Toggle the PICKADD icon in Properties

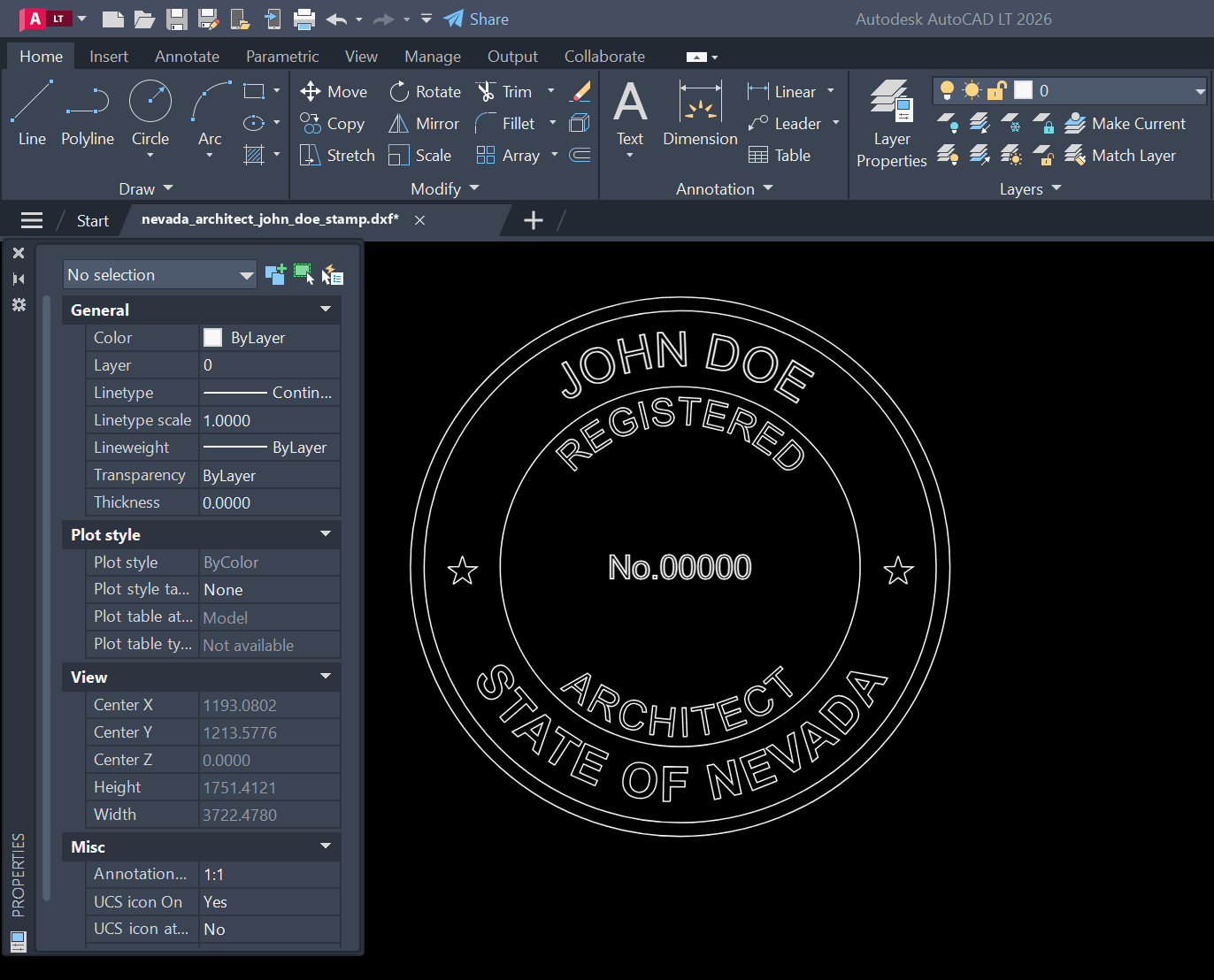(275, 274)
